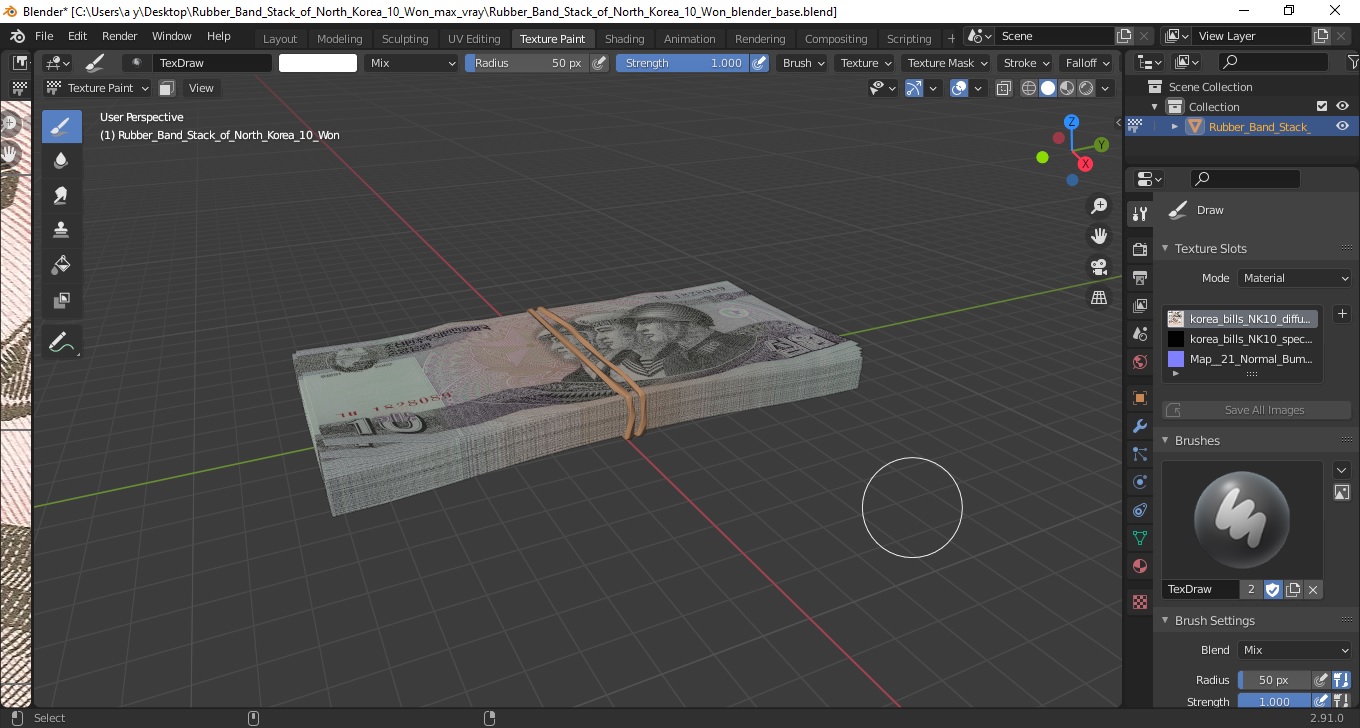This screenshot has height=728, width=1360.
Task: Switch to Sculpting workspace tab
Action: tap(405, 39)
